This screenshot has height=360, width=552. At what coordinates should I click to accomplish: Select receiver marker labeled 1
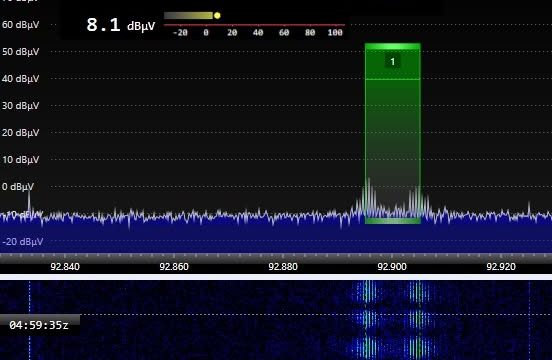point(393,62)
